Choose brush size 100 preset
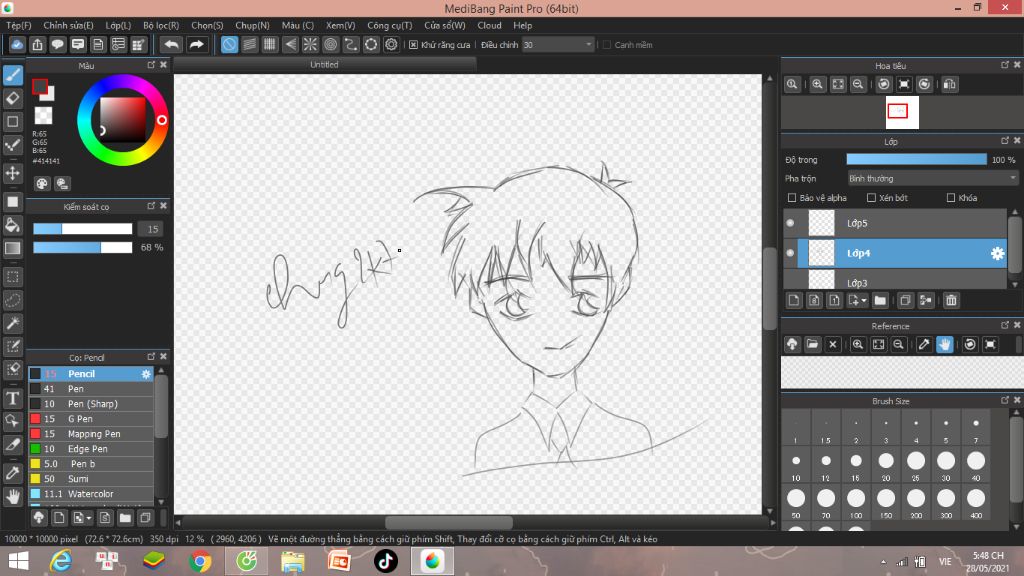 click(856, 504)
